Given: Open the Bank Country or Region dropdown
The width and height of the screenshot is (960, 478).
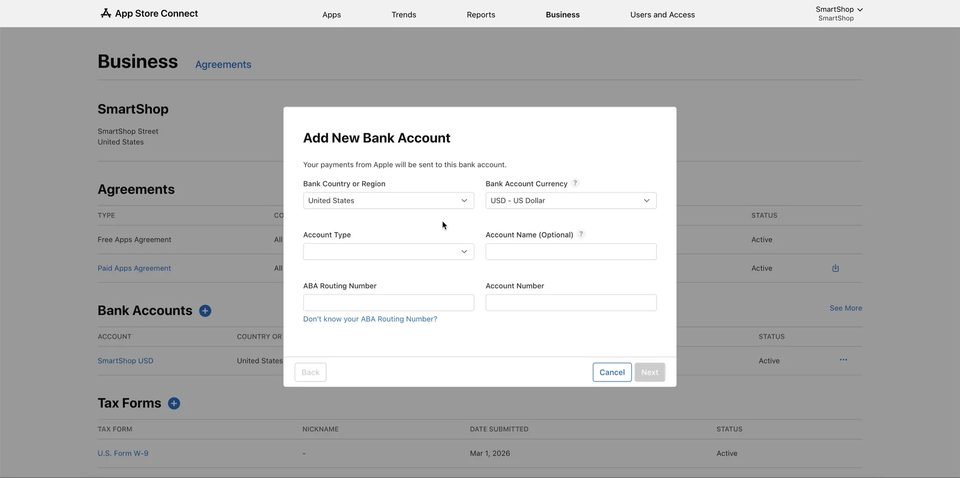Looking at the screenshot, I should (x=388, y=201).
